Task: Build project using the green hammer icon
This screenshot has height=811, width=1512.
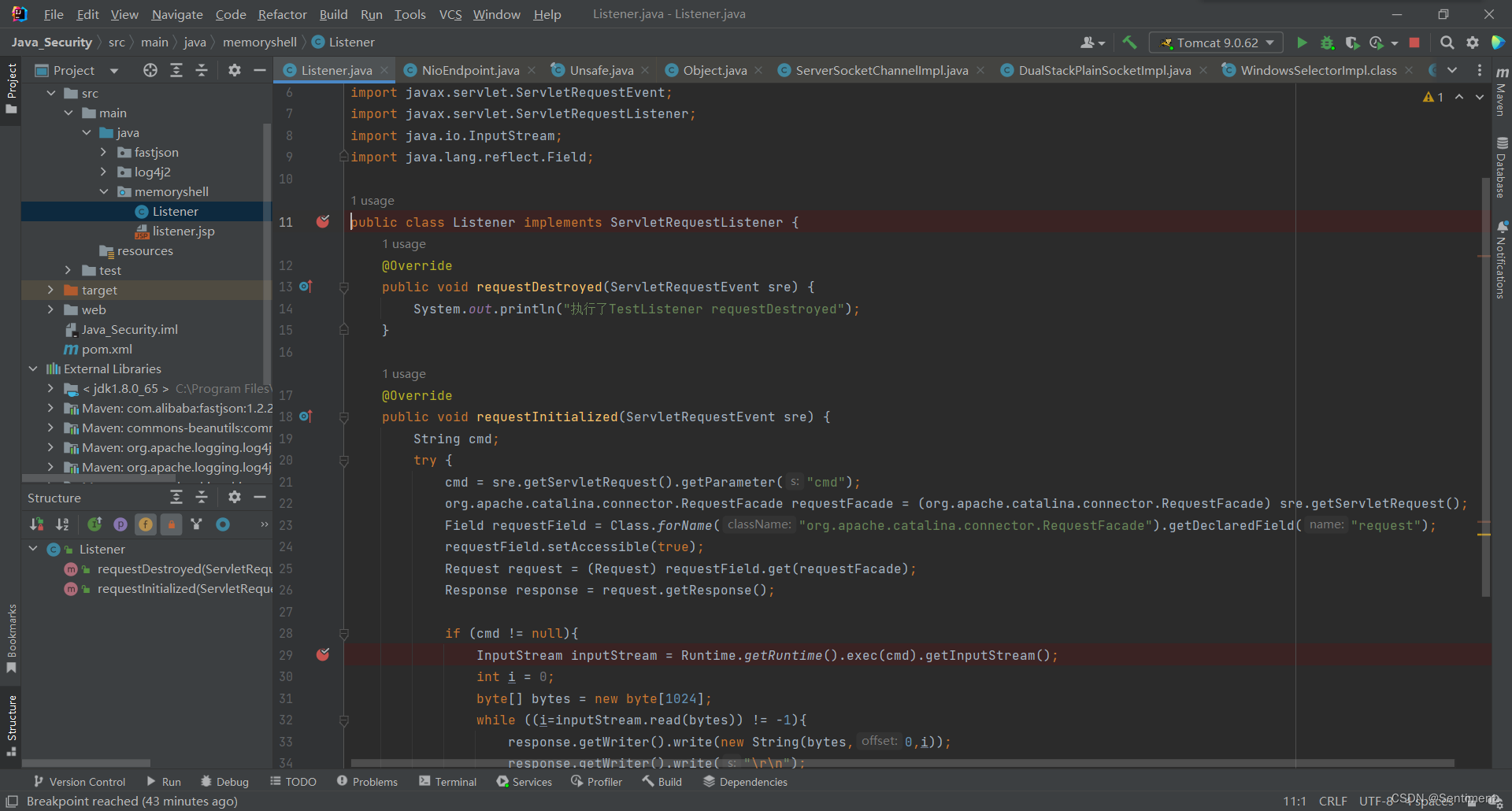Action: point(1129,43)
